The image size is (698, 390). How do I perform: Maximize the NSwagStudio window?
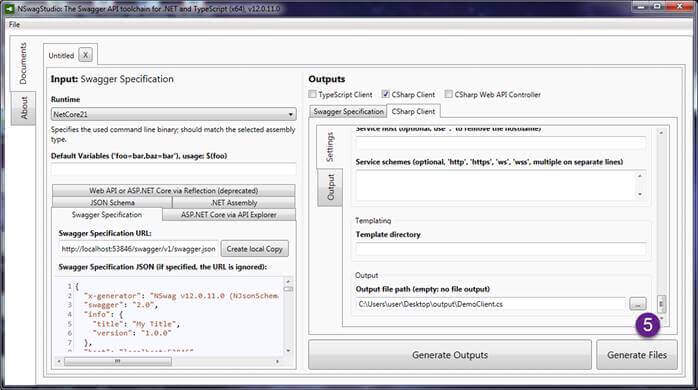657,6
